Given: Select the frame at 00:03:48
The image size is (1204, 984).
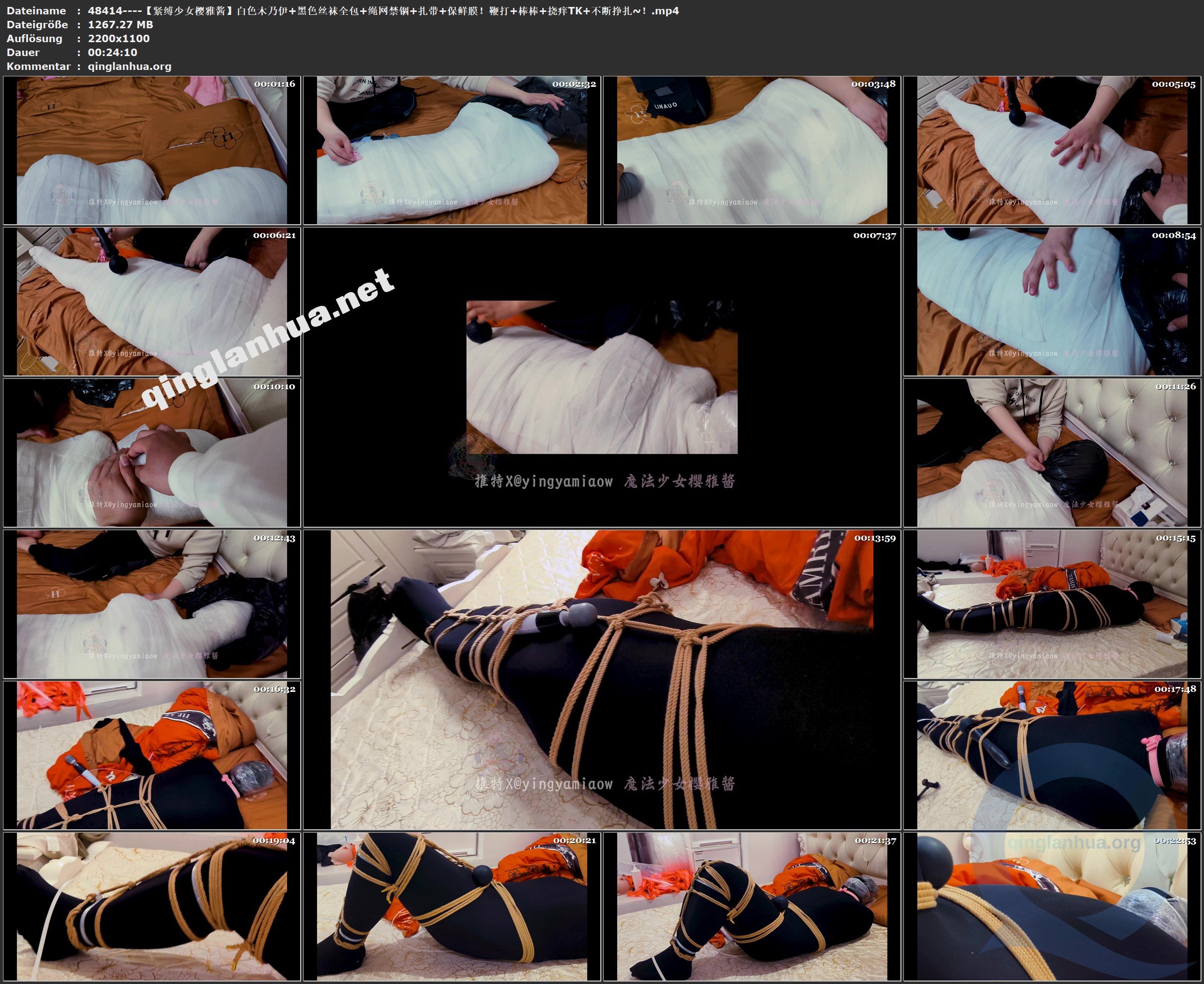Looking at the screenshot, I should click(752, 150).
